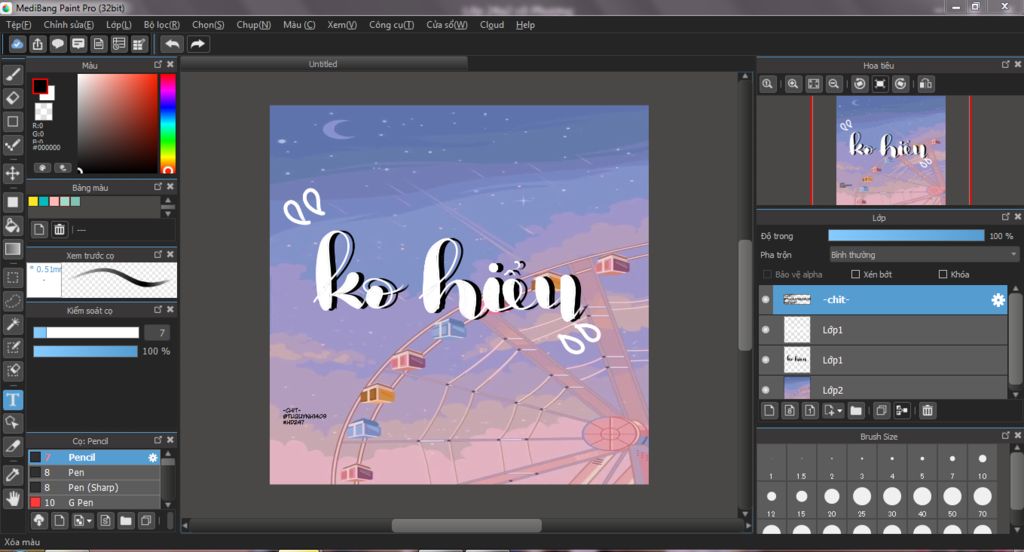Delete the palette color with trash icon
Viewport: 1024px width, 552px height.
tap(59, 229)
